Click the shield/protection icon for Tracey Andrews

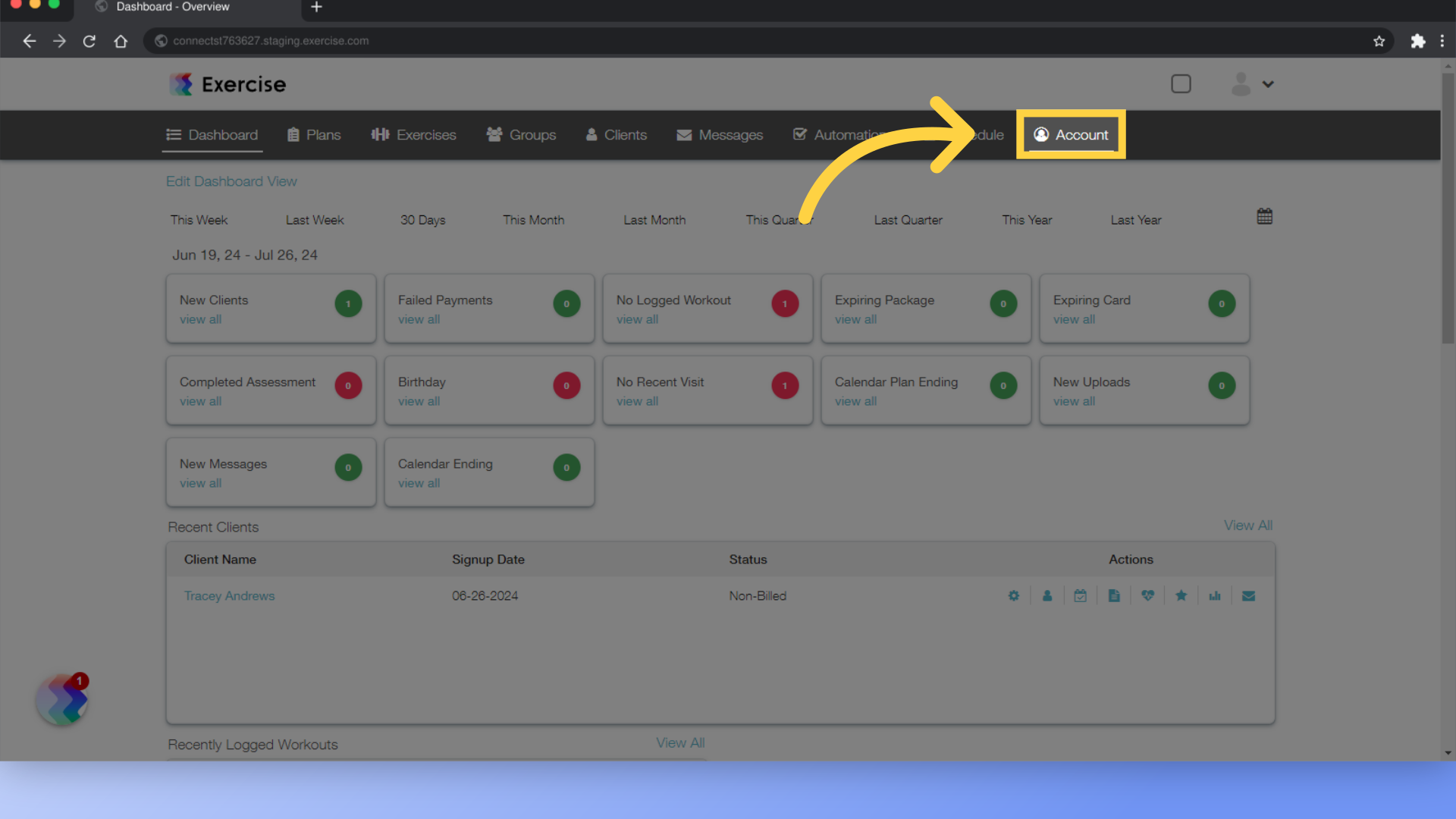pyautogui.click(x=1147, y=596)
